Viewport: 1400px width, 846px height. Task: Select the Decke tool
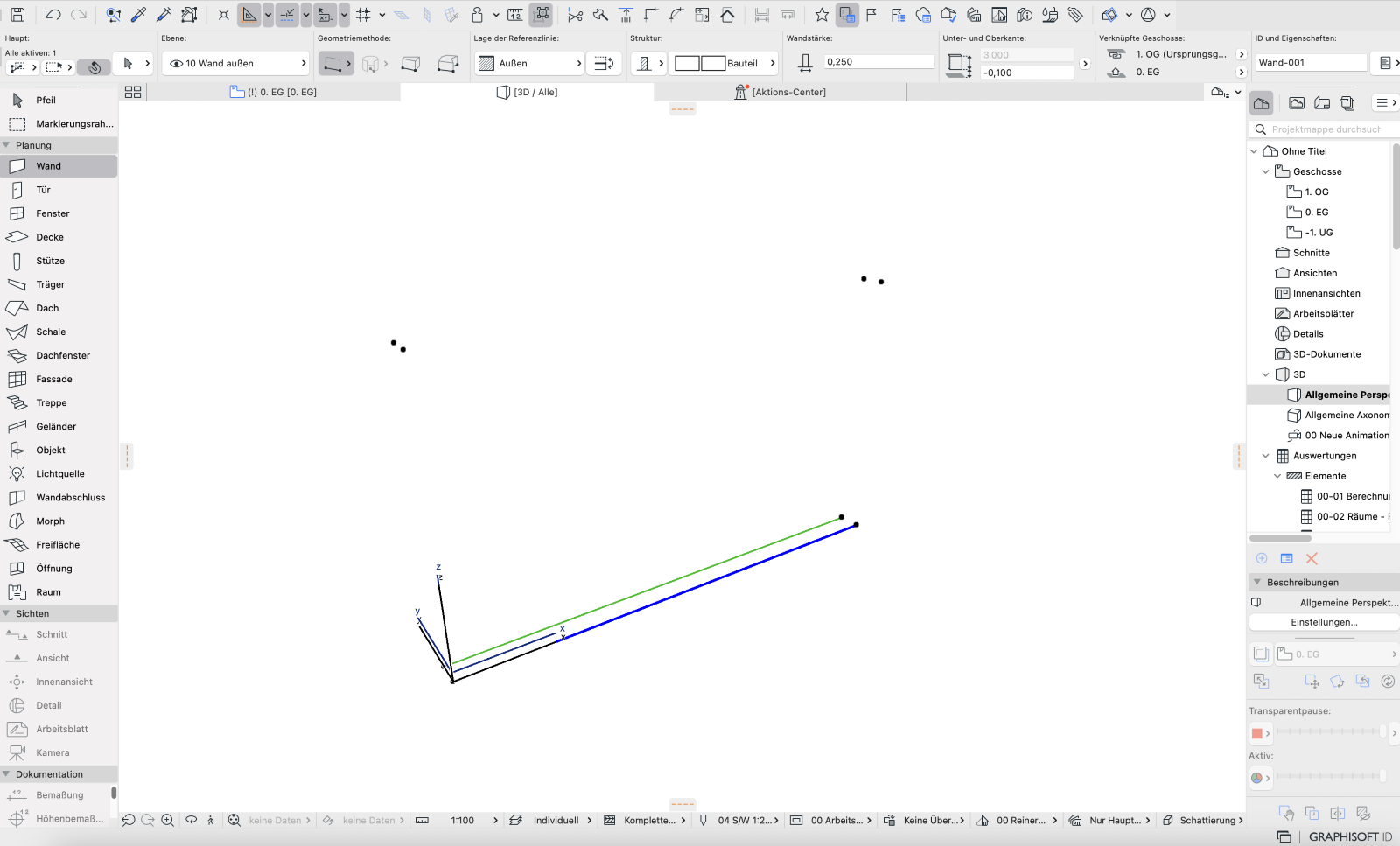point(59,237)
